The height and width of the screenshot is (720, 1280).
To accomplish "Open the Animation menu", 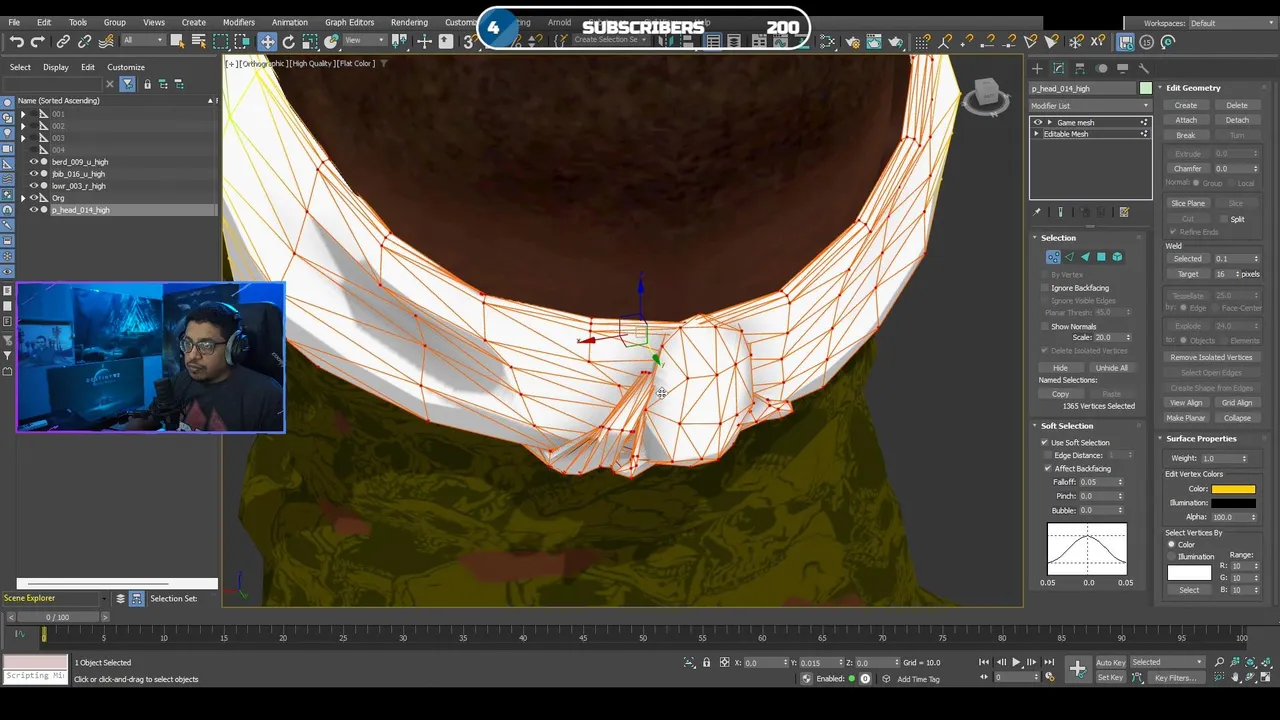I will [x=290, y=22].
